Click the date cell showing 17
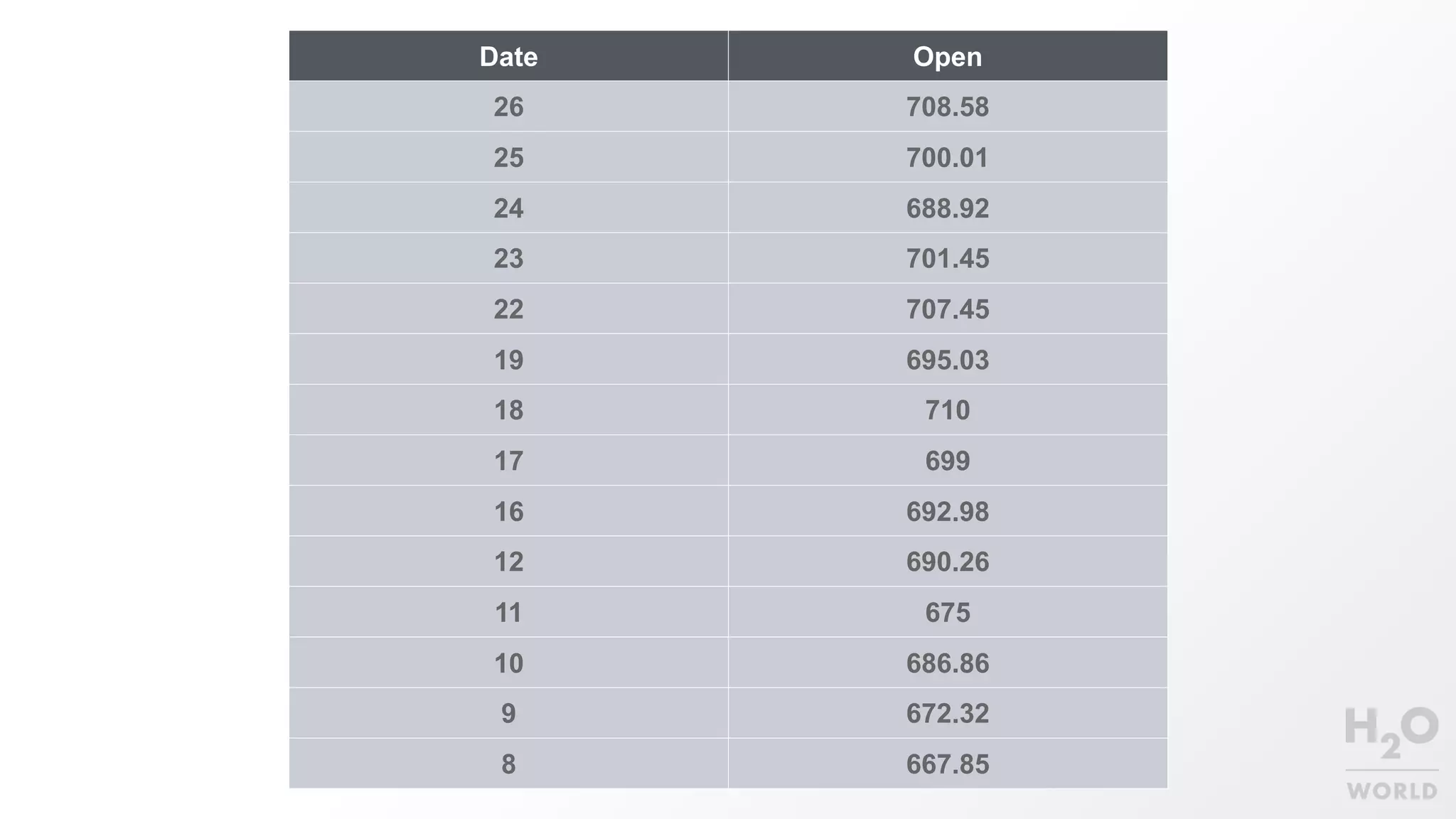Viewport: 1456px width, 819px height. point(508,461)
